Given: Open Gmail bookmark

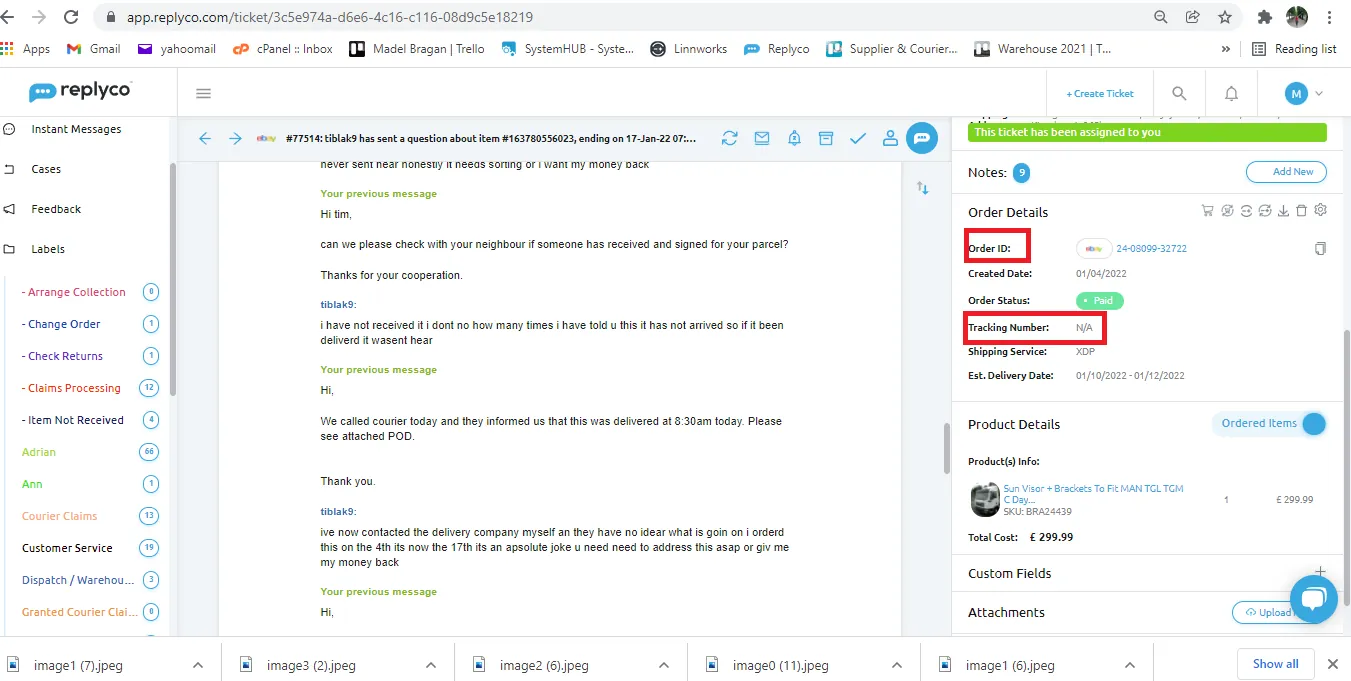Looking at the screenshot, I should click(93, 49).
